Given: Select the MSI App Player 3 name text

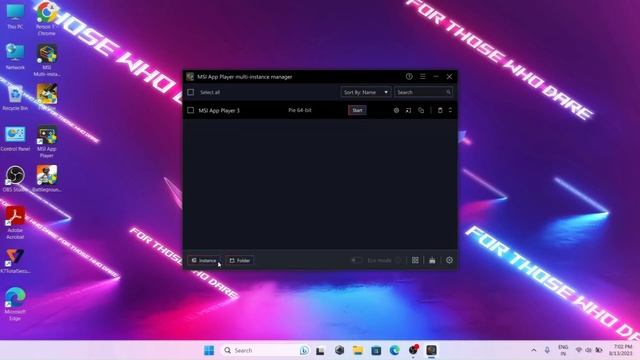Looking at the screenshot, I should point(219,110).
